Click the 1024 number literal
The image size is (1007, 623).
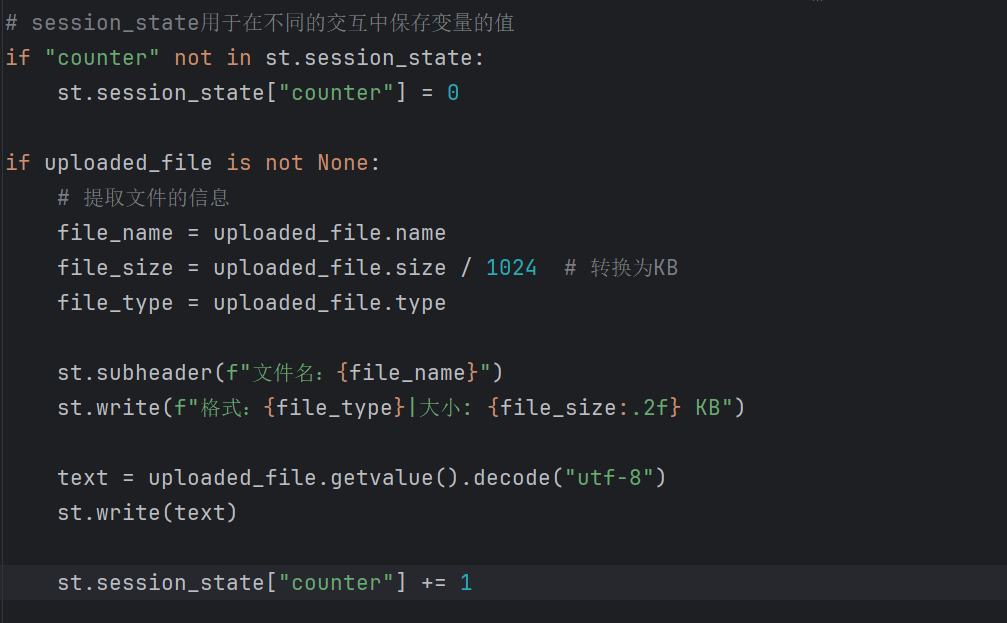click(x=511, y=268)
